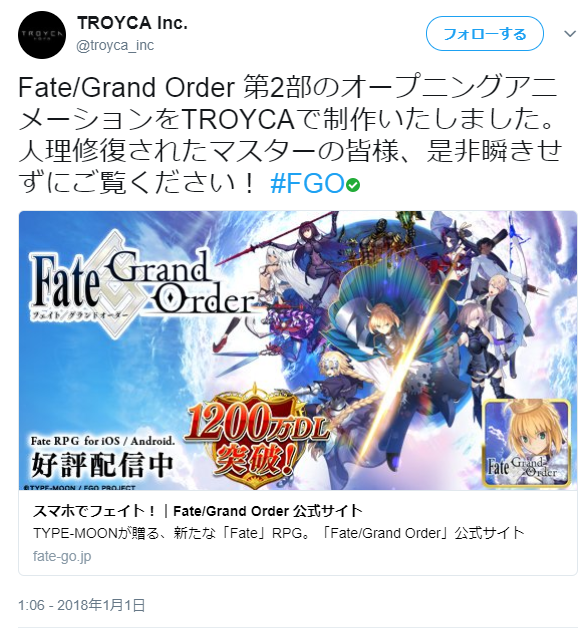Click the 1200万DL突破 badge

[x=256, y=437]
